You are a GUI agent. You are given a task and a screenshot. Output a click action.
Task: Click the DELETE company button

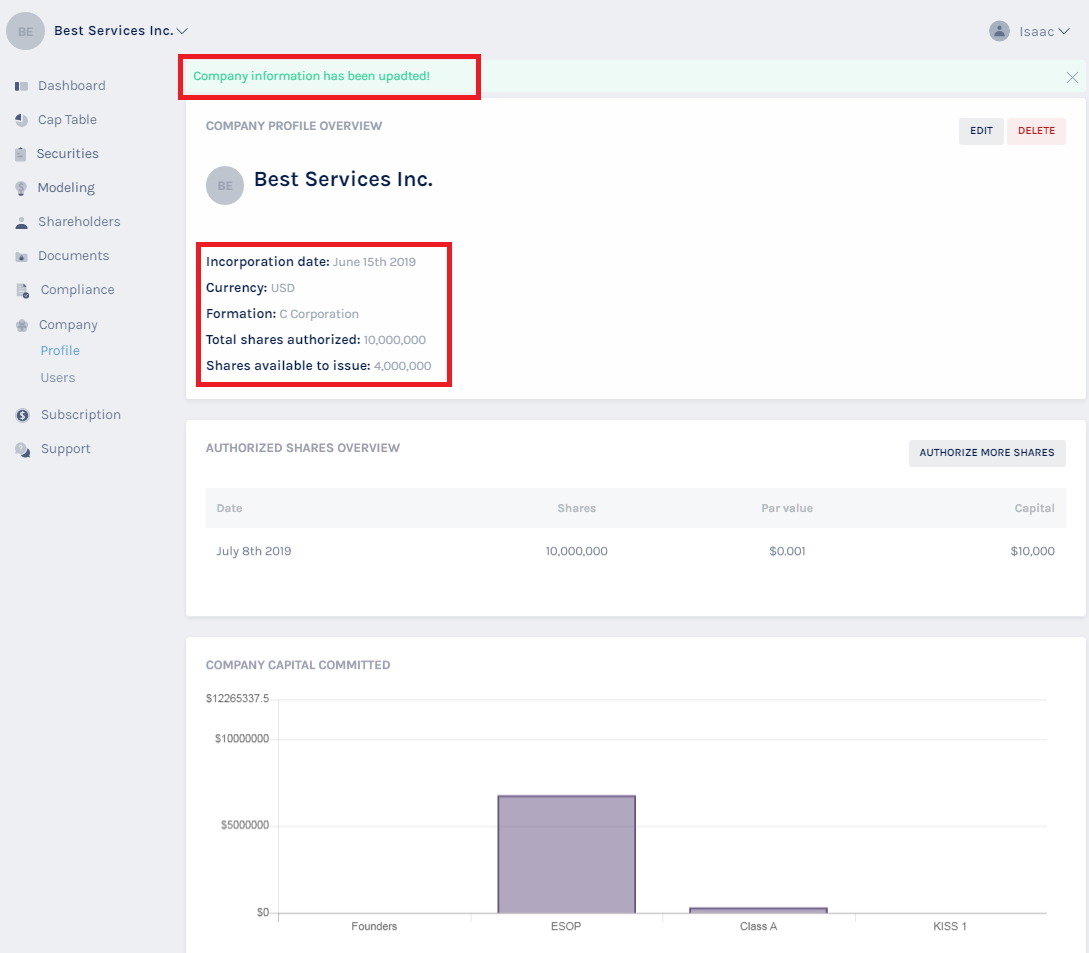pos(1036,131)
